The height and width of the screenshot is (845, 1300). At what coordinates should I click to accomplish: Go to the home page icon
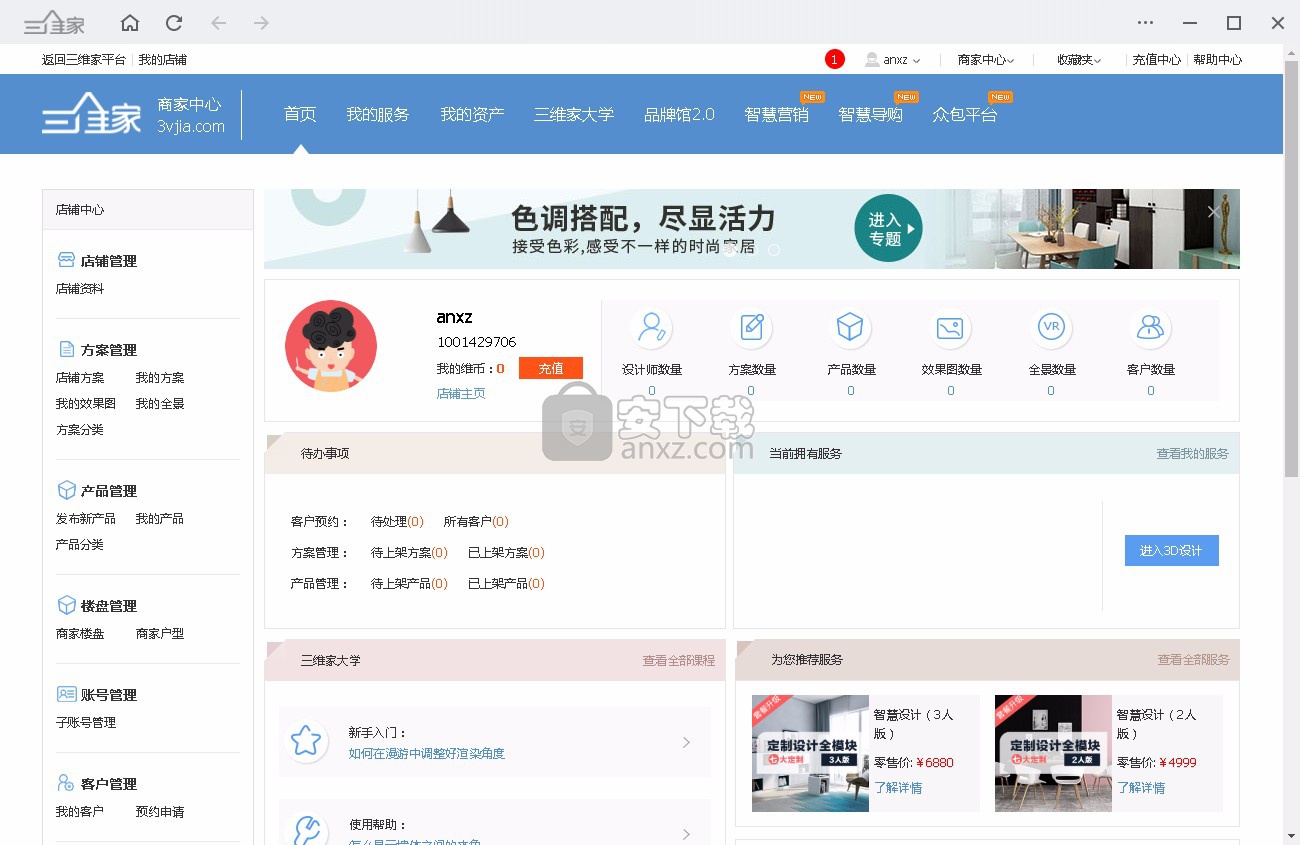[x=130, y=23]
